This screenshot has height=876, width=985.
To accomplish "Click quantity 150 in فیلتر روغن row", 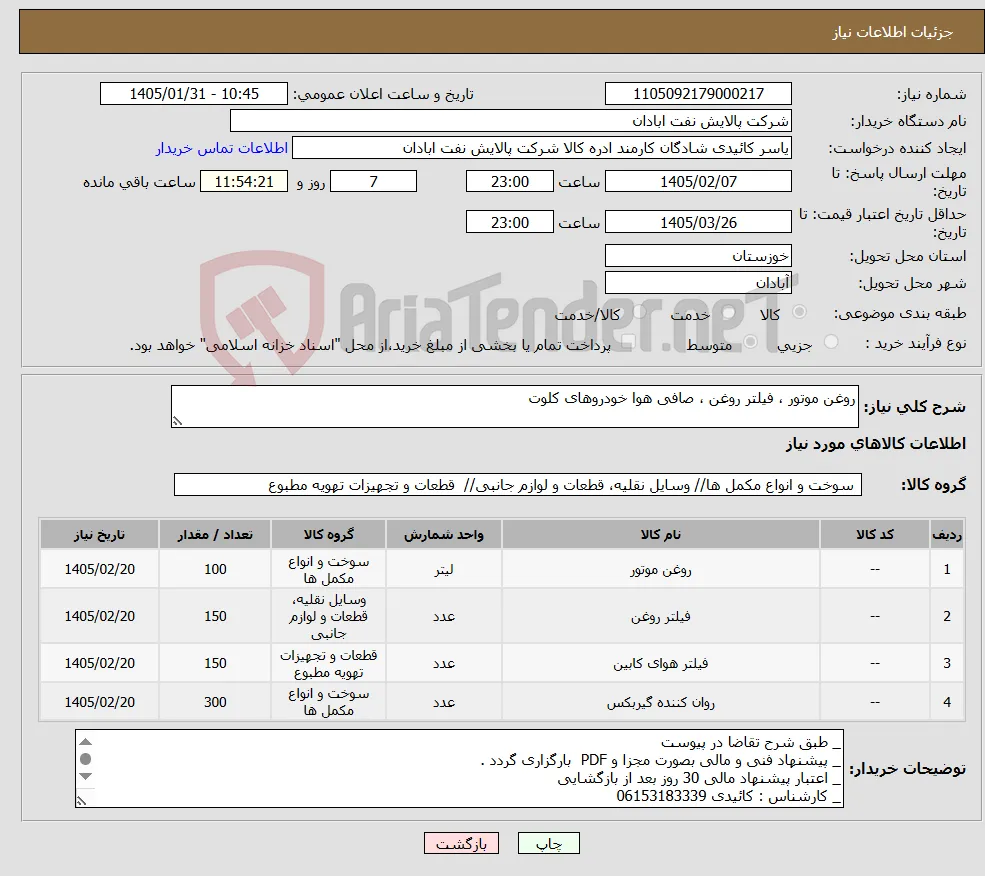I will click(215, 616).
